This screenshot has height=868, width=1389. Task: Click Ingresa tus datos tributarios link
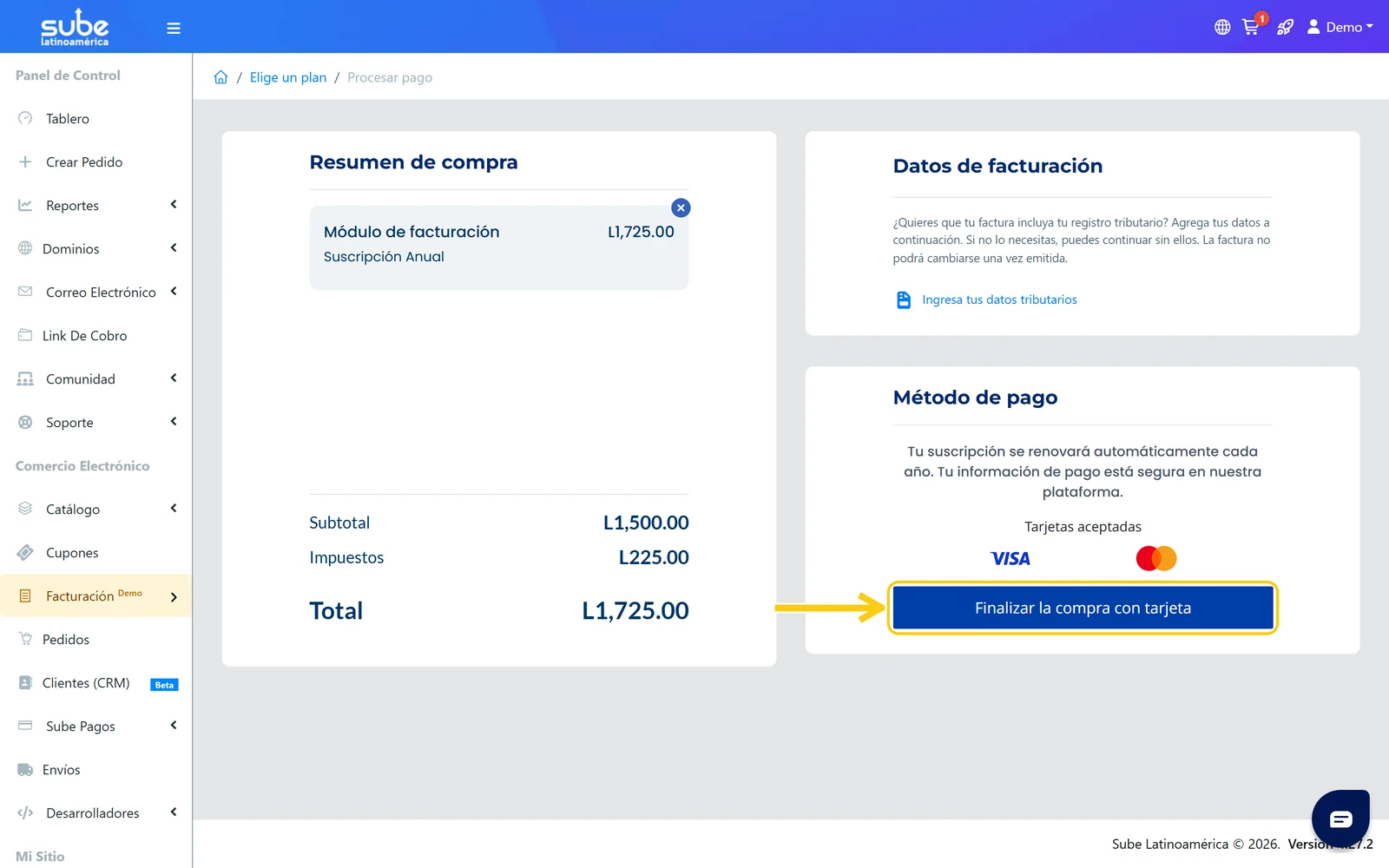(999, 299)
